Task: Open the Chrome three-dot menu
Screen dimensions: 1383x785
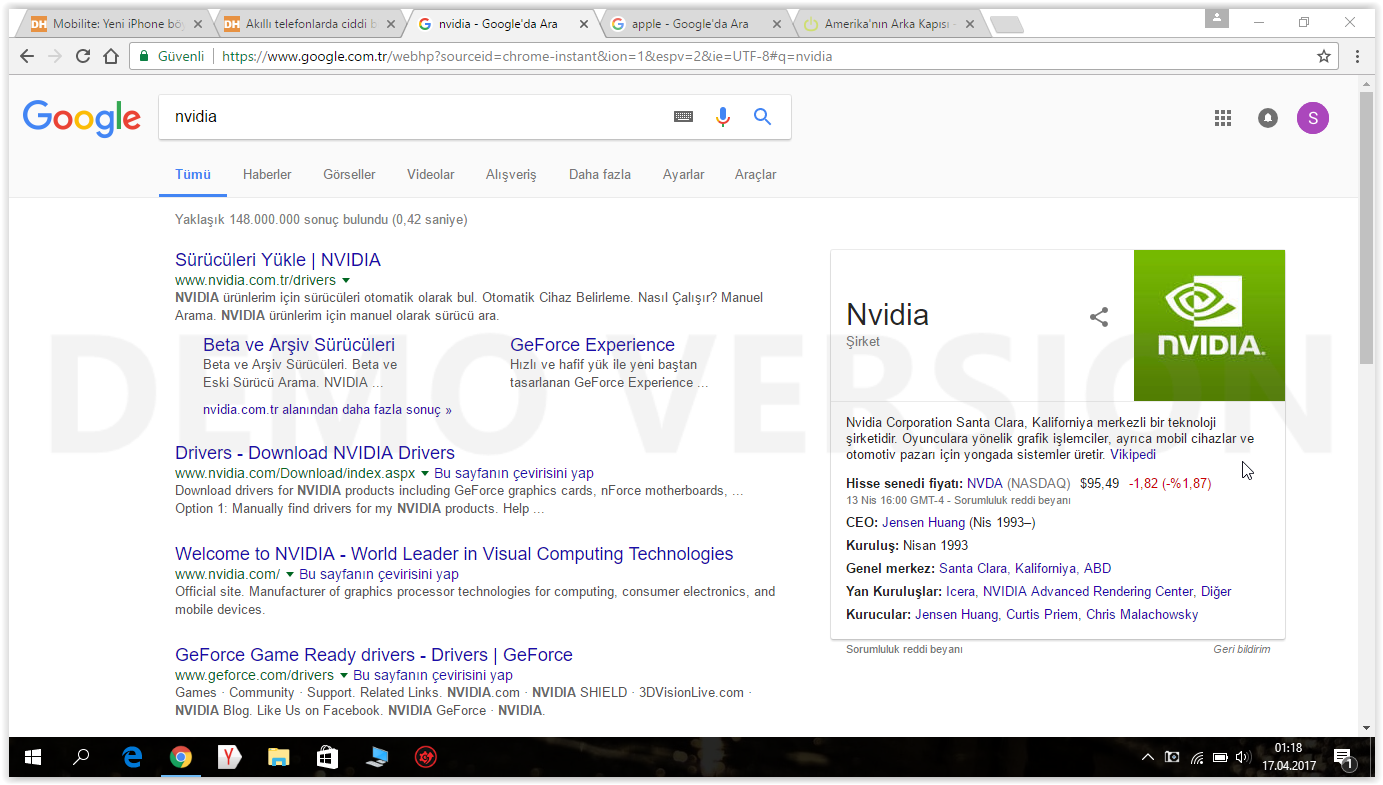Action: click(1357, 56)
